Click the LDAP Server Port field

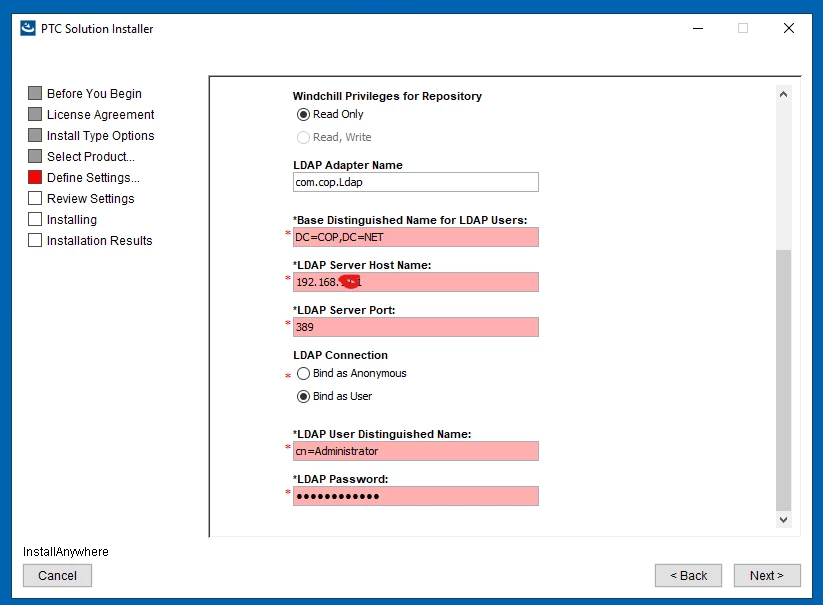416,327
